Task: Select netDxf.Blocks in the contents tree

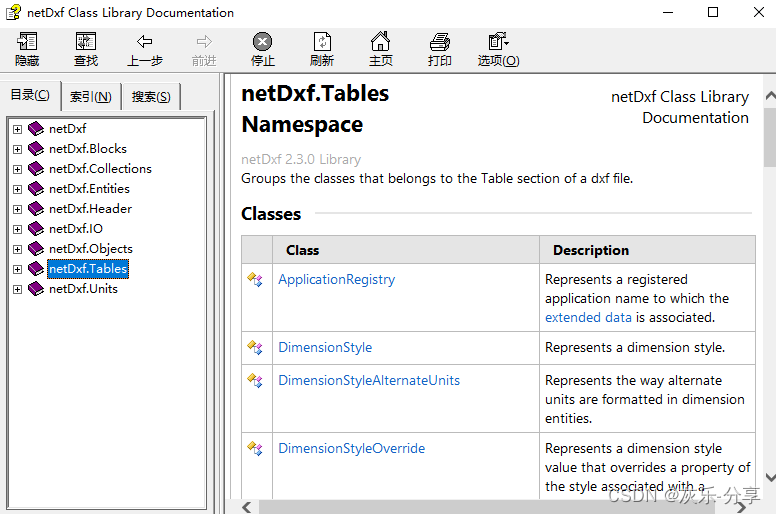Action: [x=88, y=148]
